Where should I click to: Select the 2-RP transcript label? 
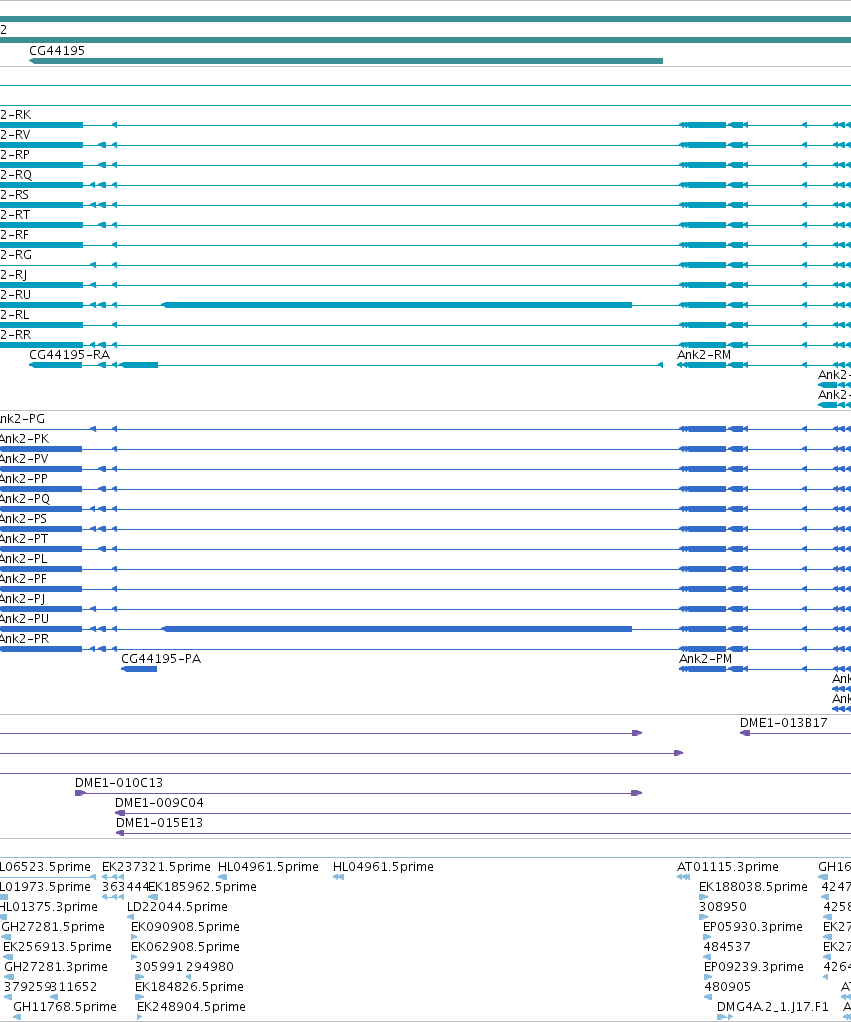click(x=15, y=155)
